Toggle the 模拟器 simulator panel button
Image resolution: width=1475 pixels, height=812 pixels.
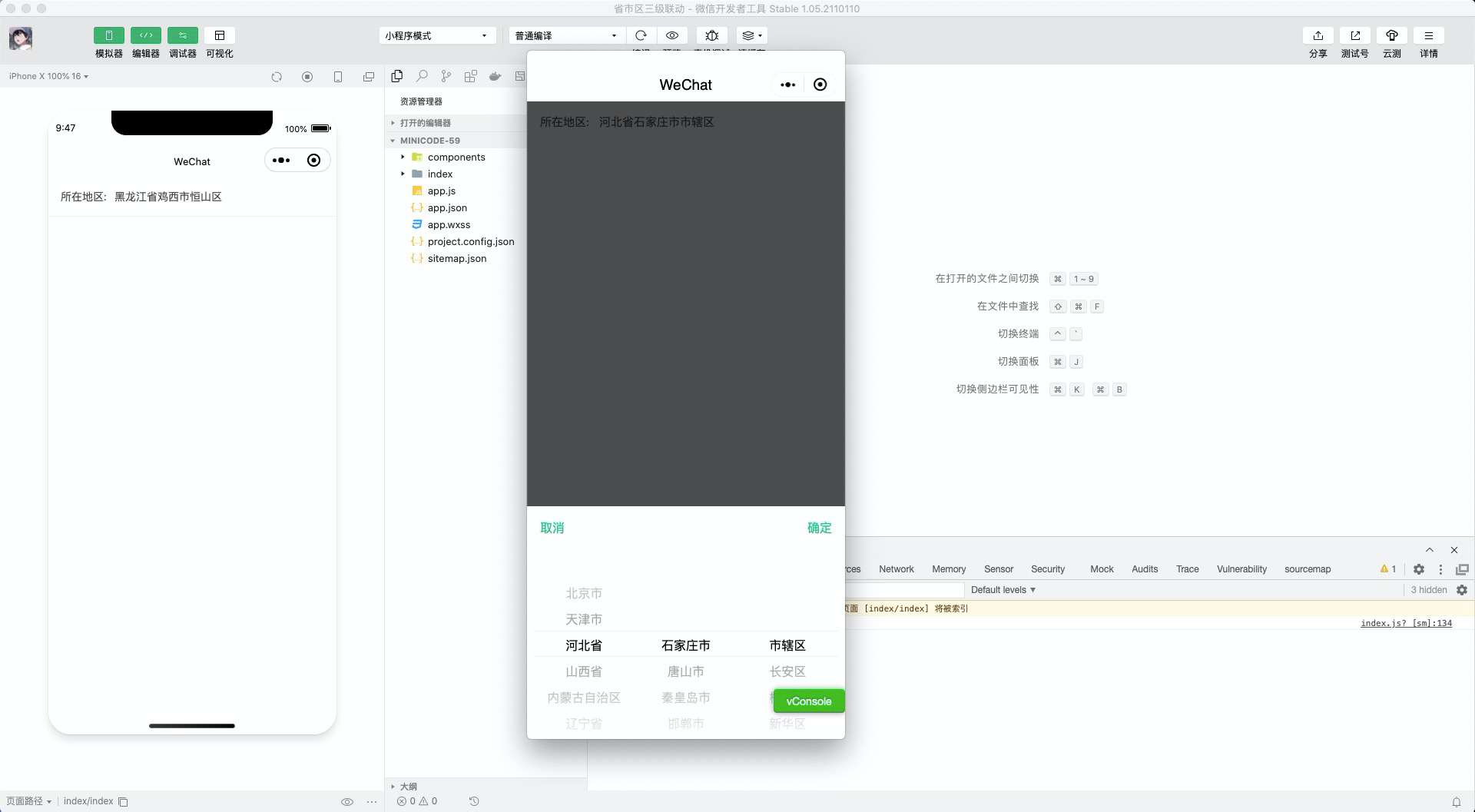[x=108, y=35]
